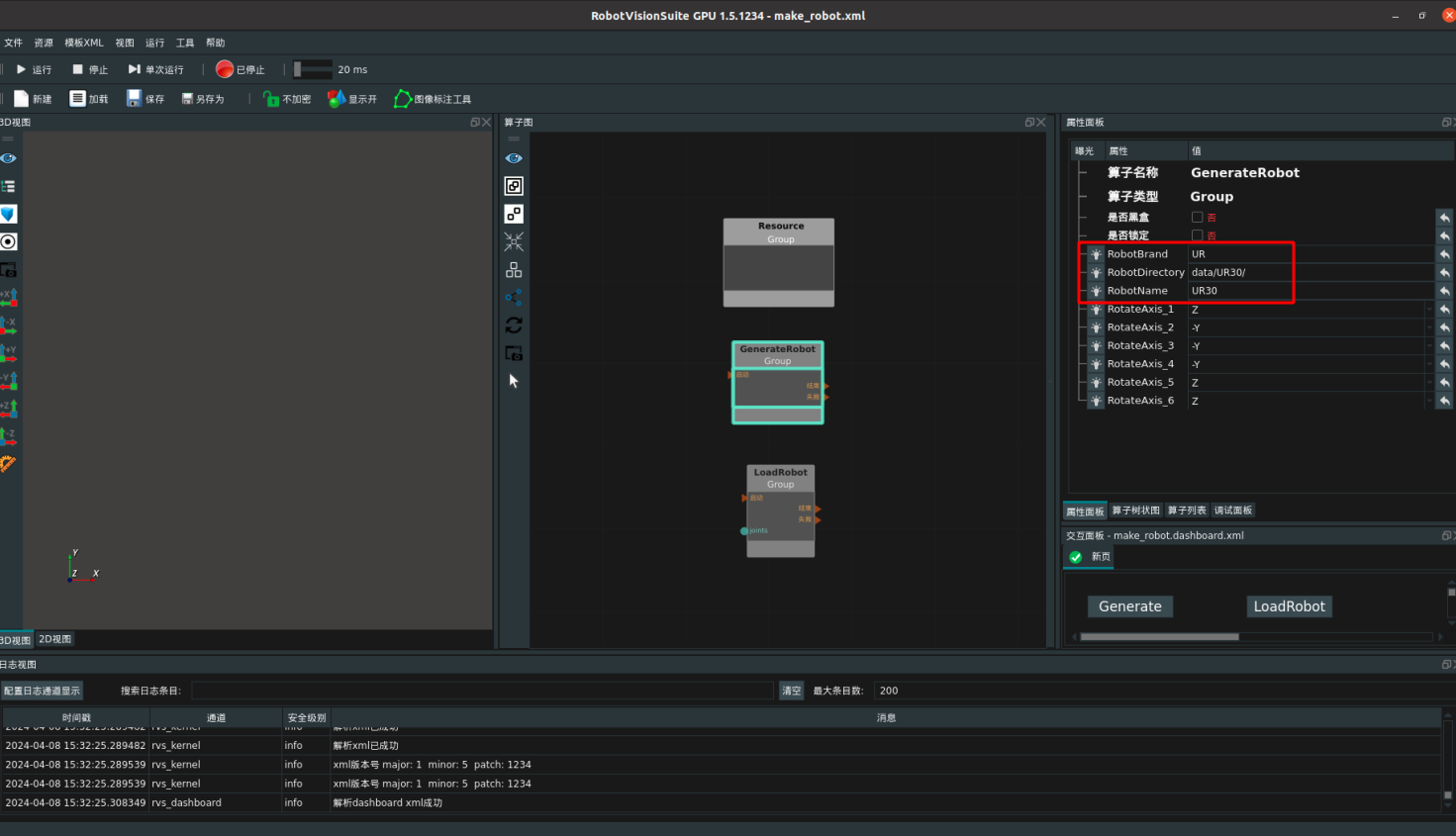Switch to the 算子列表 tab
The height and width of the screenshot is (836, 1456).
1187,511
